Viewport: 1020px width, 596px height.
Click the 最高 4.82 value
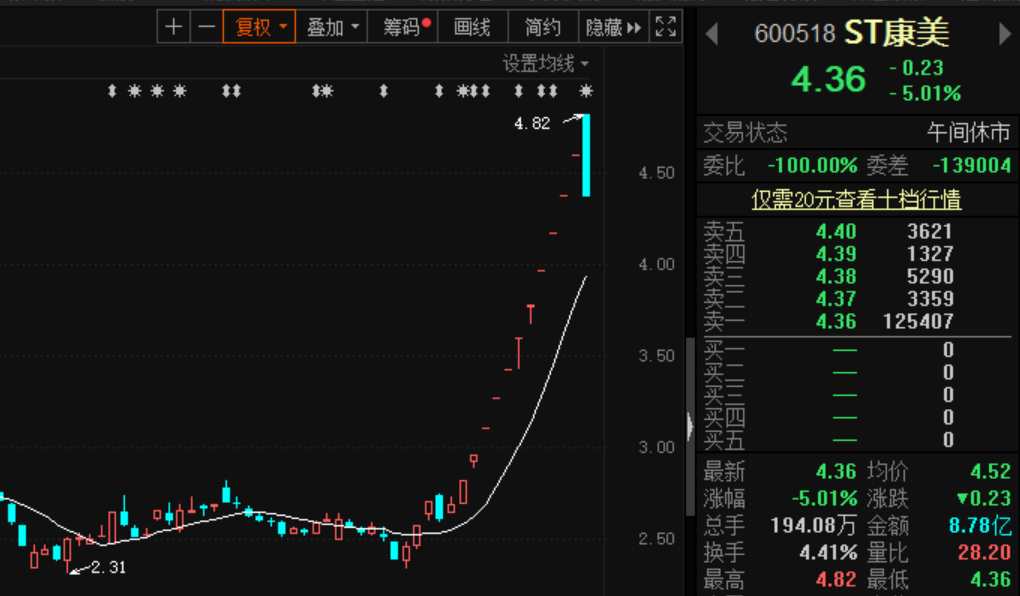coord(836,579)
